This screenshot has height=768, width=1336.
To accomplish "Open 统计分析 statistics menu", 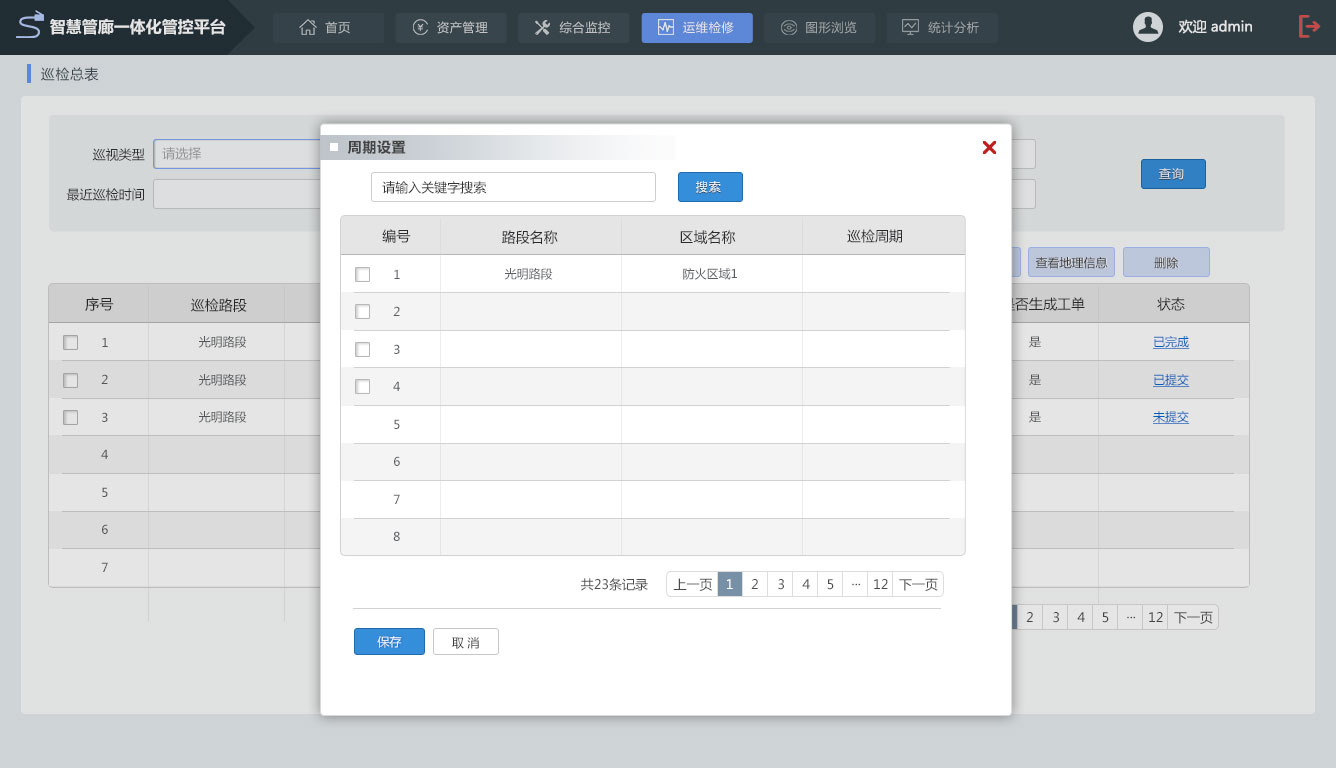I will (941, 28).
